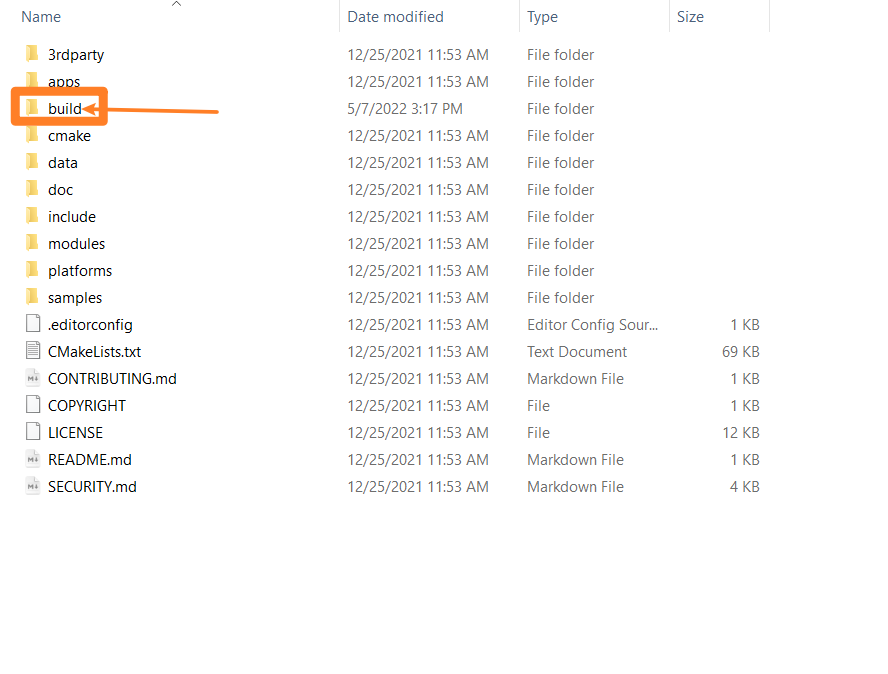Click the README.md markdown icon

tap(33, 459)
